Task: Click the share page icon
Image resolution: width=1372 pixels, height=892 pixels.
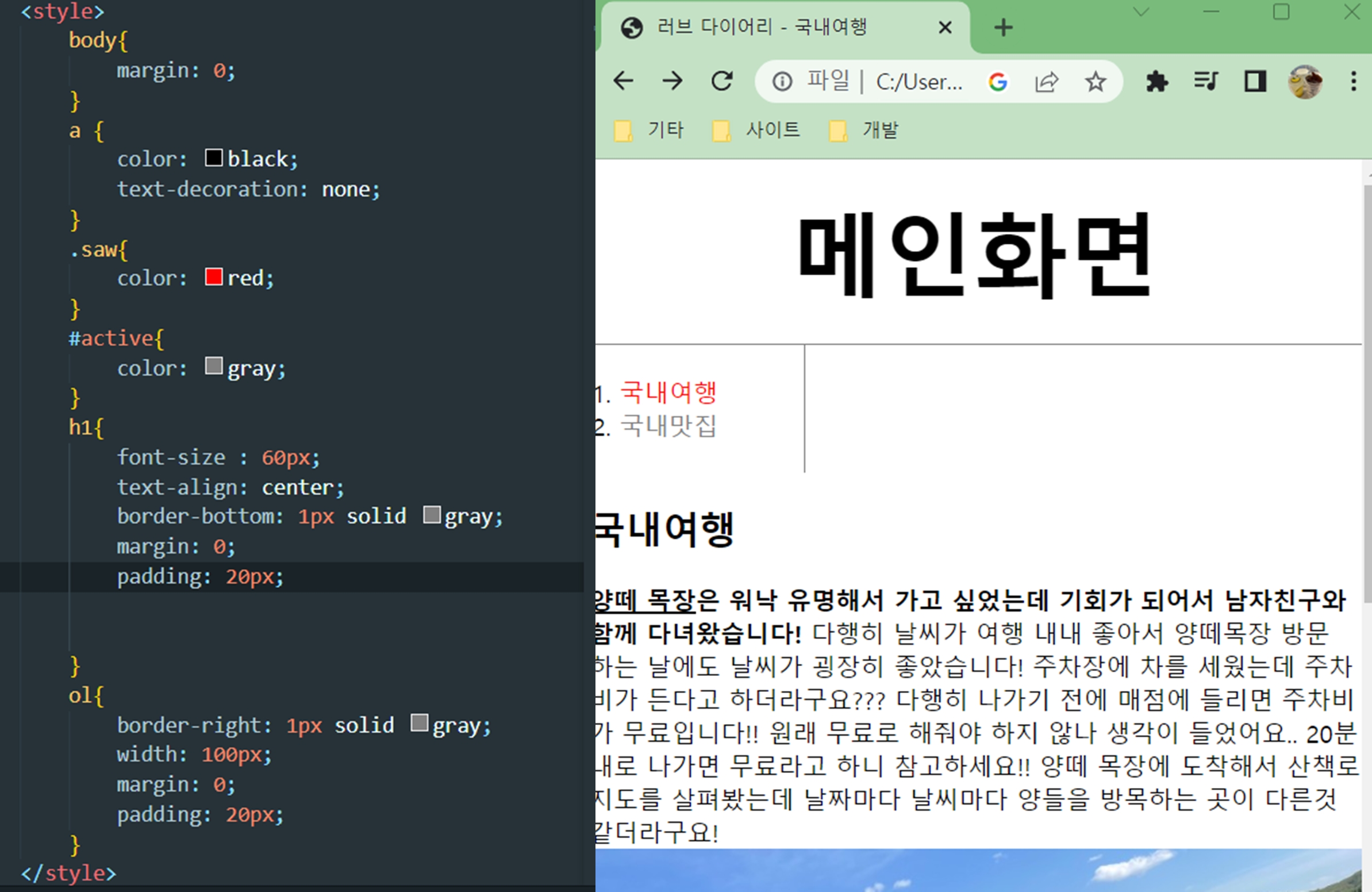Action: pos(1046,82)
